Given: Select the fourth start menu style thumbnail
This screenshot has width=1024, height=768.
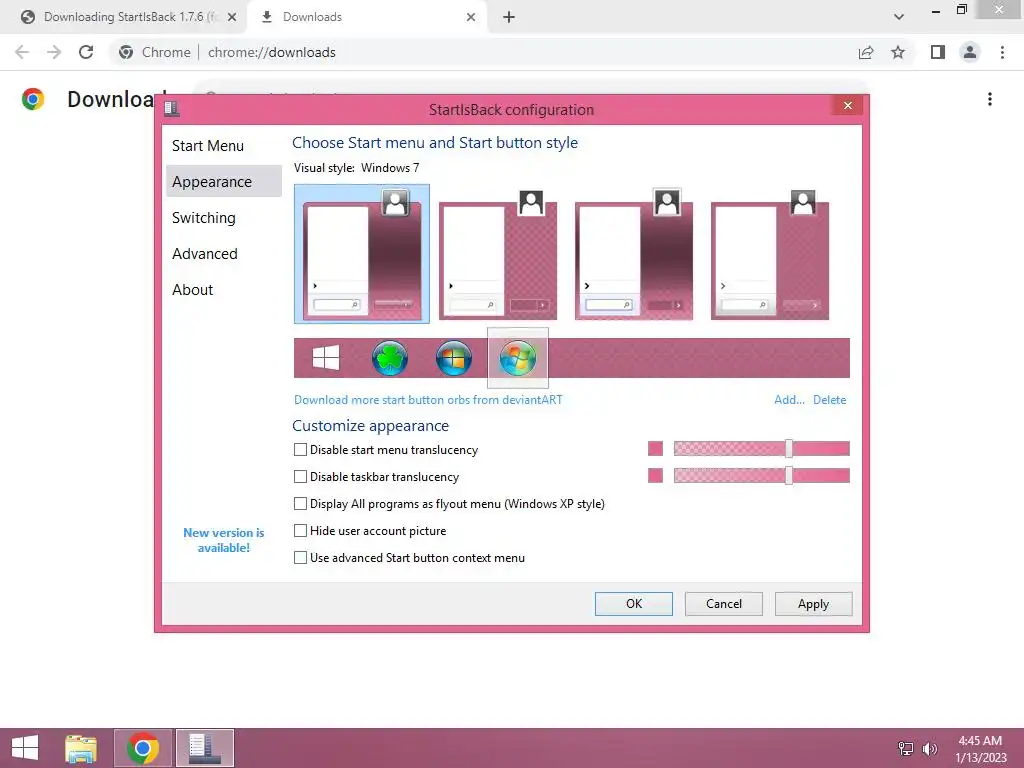Looking at the screenshot, I should 769,254.
